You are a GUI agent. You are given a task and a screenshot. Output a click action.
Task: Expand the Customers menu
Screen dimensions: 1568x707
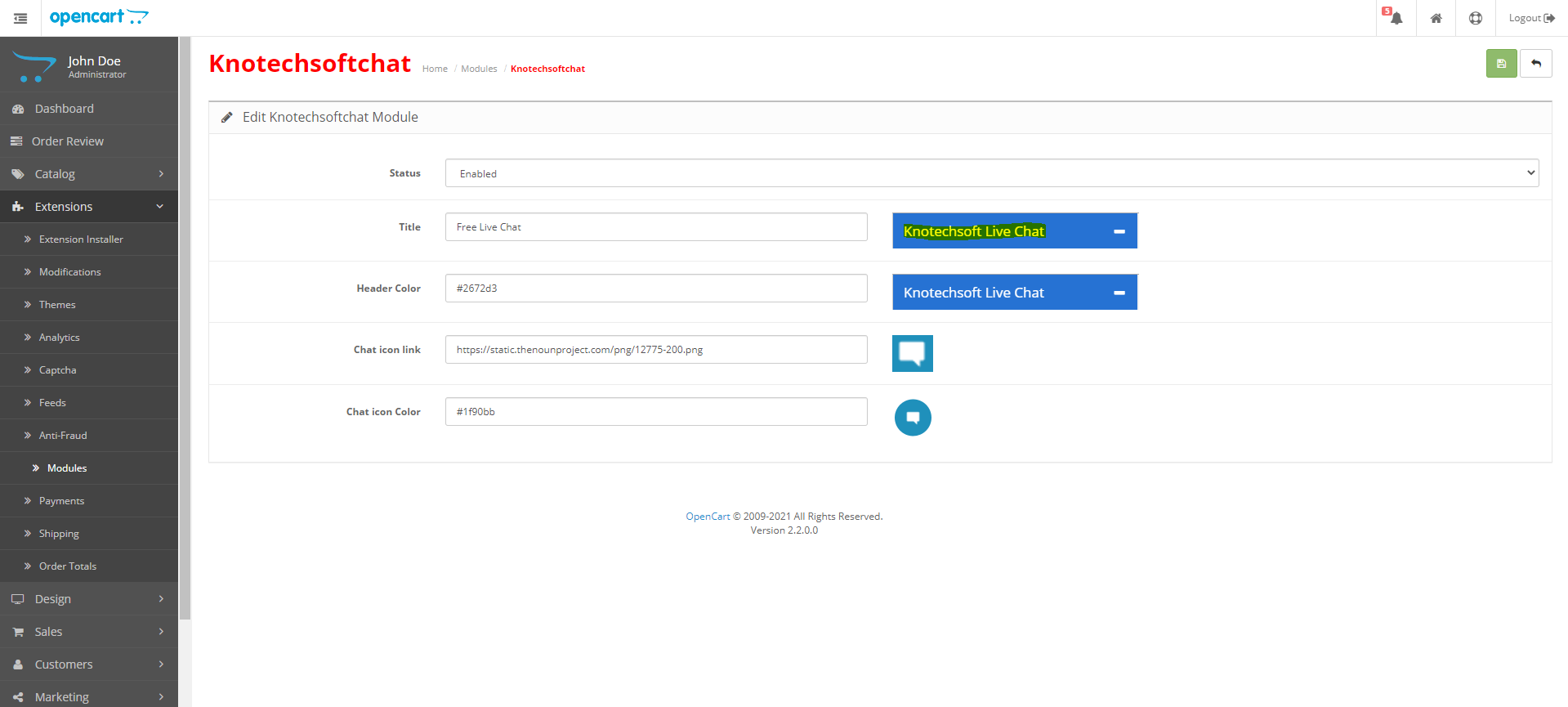pos(89,664)
